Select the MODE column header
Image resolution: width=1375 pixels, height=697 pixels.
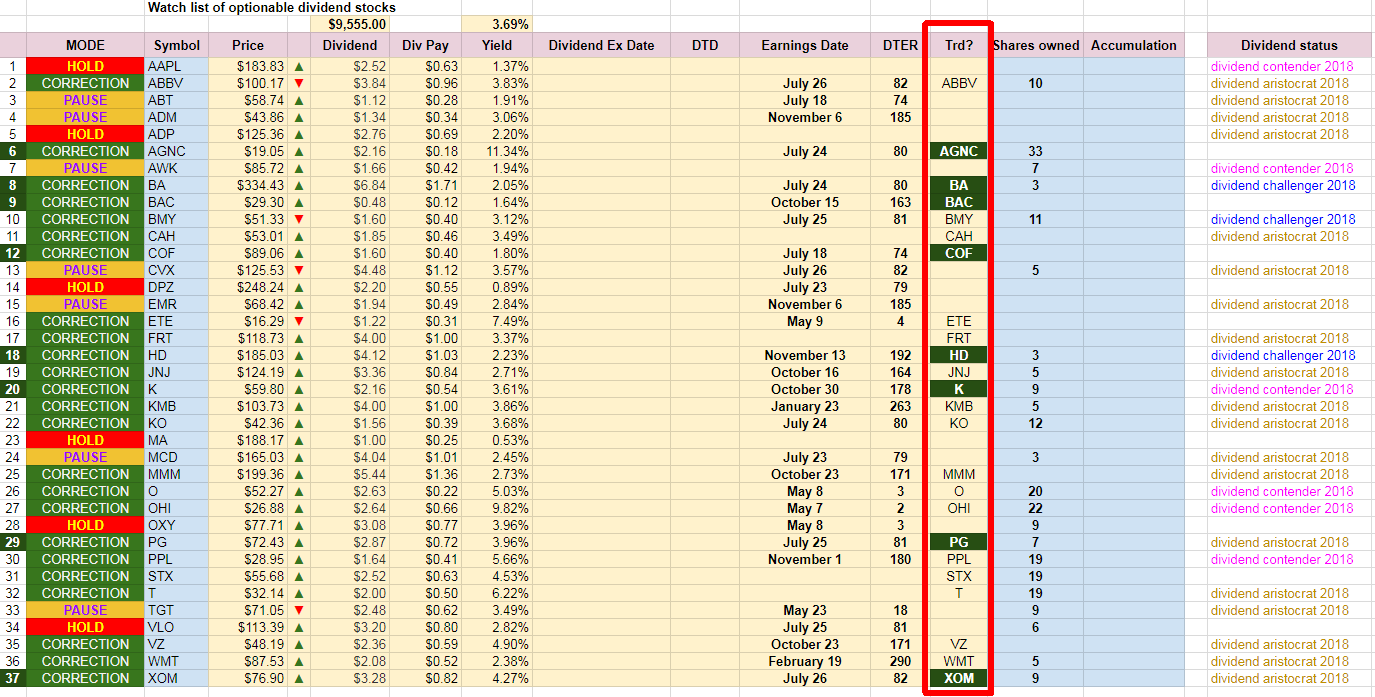coord(85,45)
